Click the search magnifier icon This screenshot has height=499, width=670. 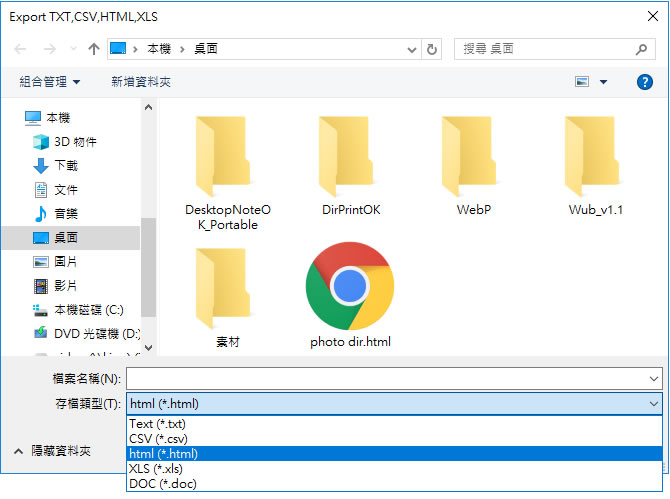(x=641, y=50)
